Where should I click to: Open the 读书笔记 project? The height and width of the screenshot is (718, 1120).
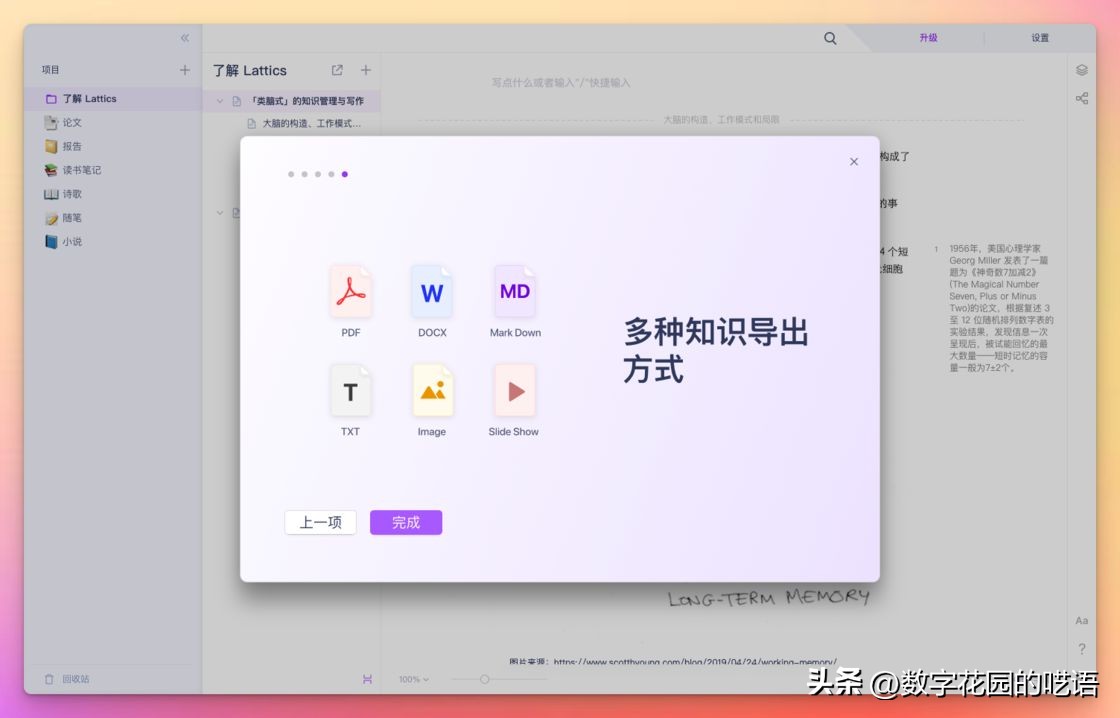tap(113, 170)
